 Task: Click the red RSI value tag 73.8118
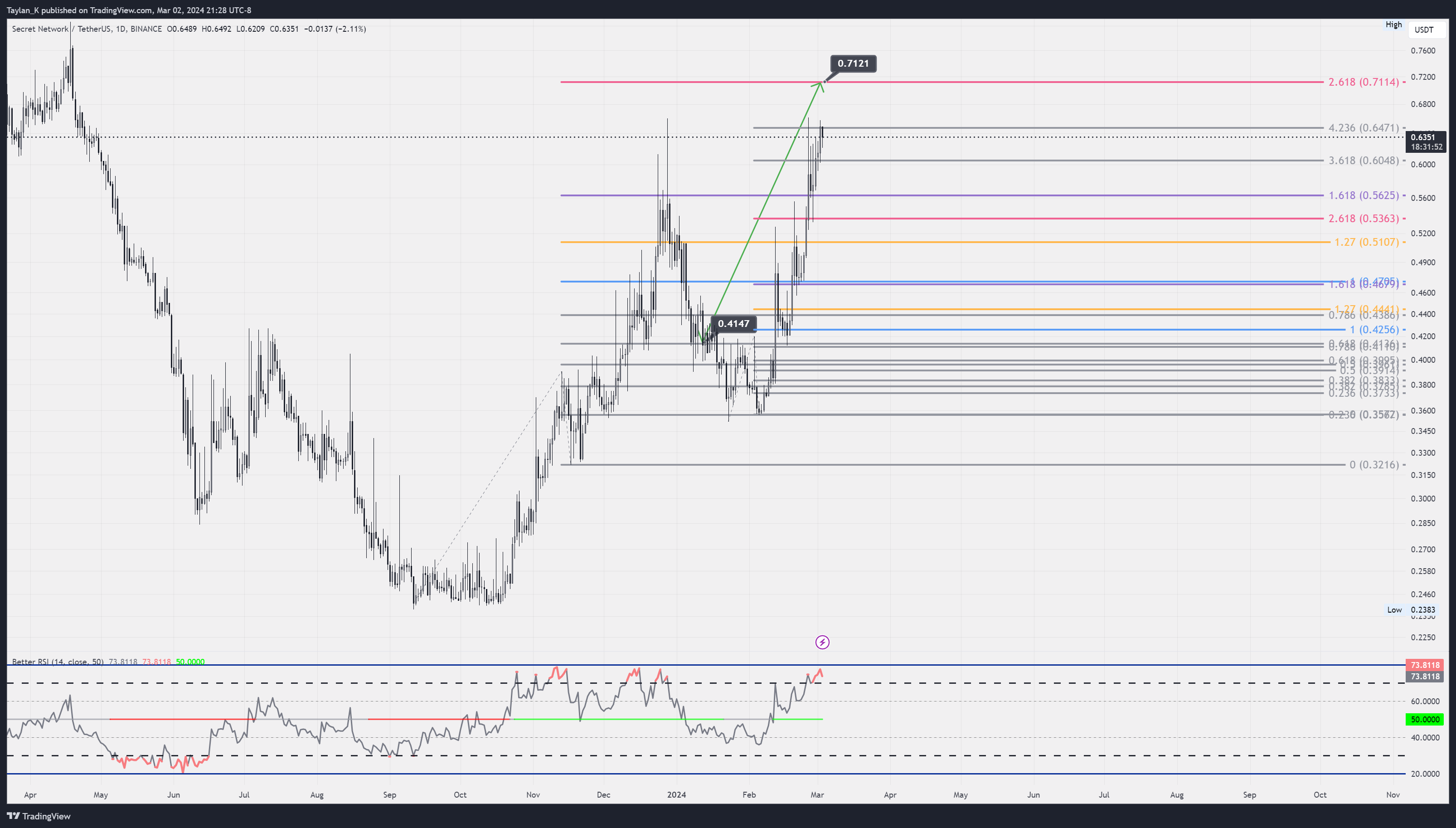[1425, 665]
